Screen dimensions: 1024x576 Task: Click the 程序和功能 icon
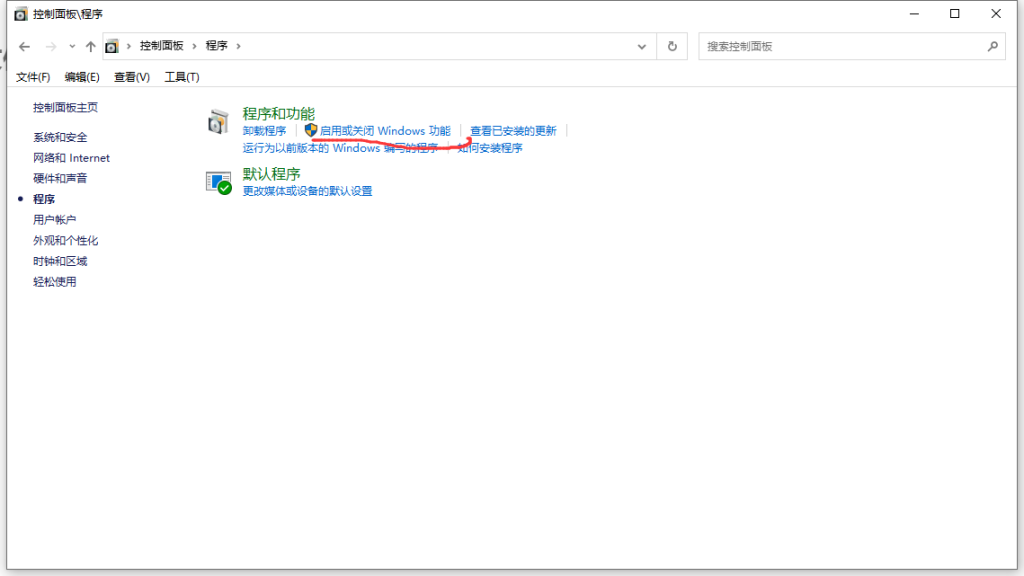(218, 122)
